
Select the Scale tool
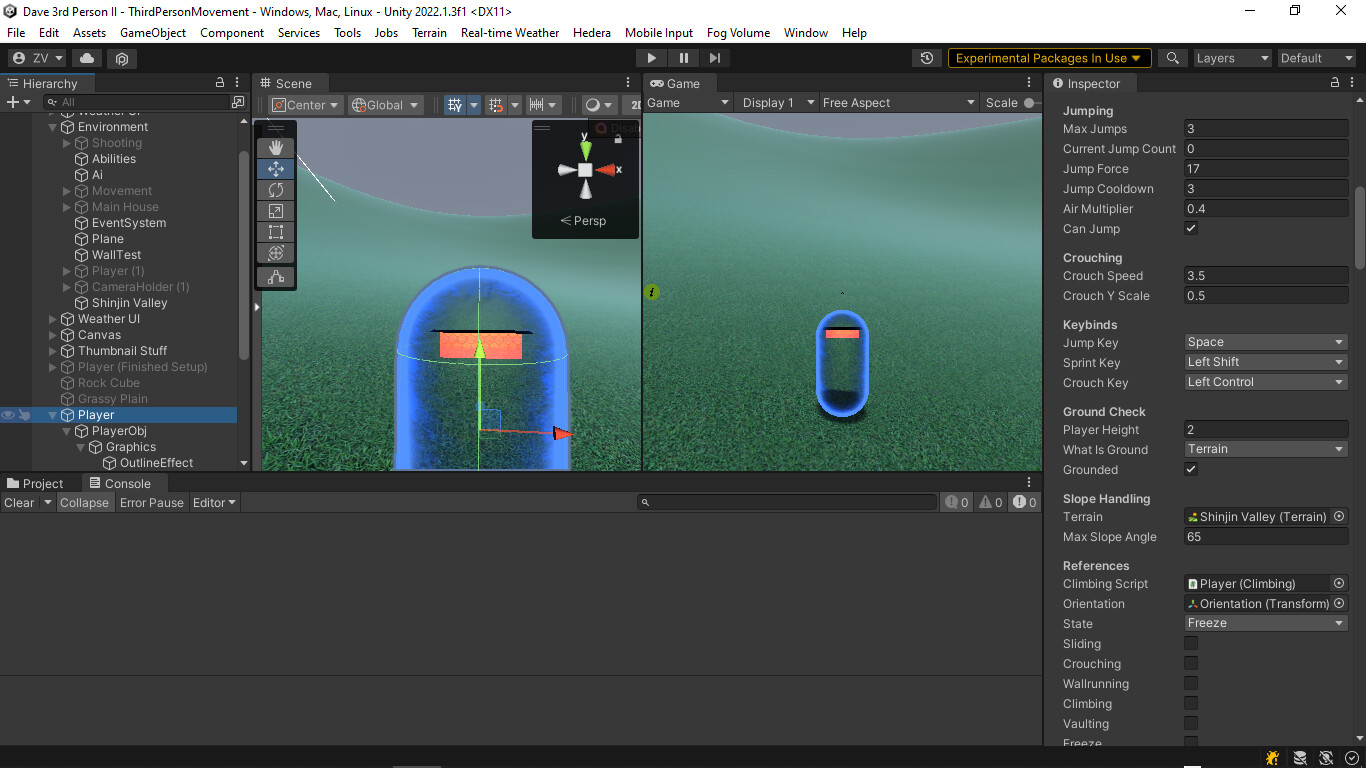tap(275, 211)
